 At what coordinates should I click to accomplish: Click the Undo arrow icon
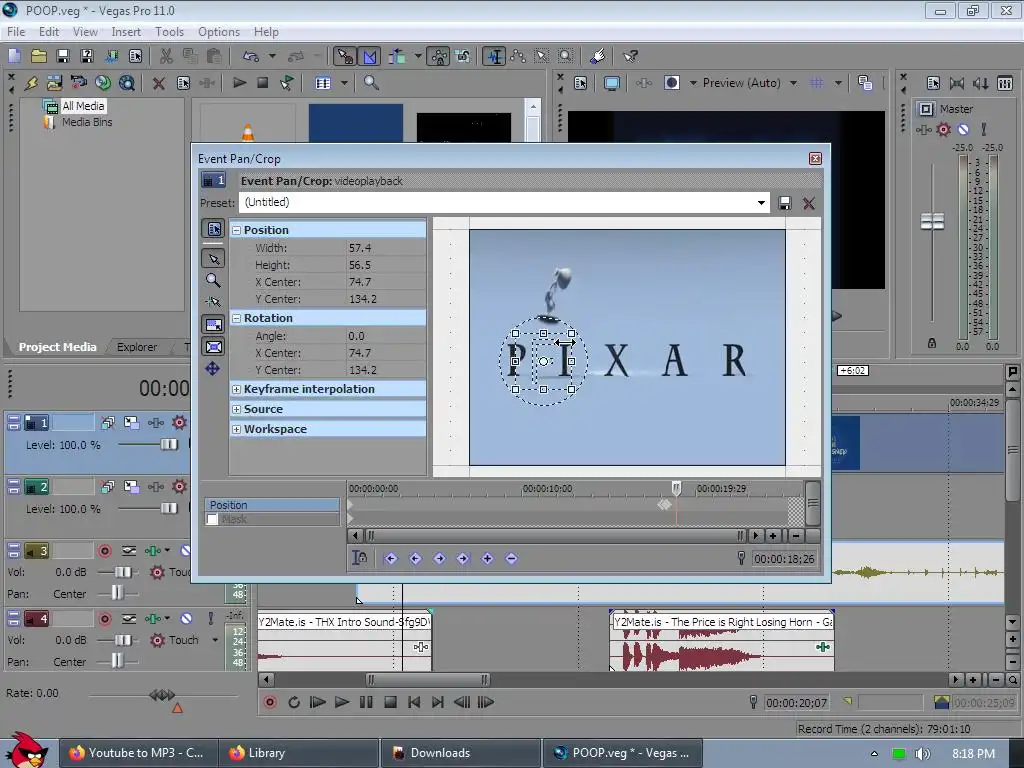coord(251,56)
